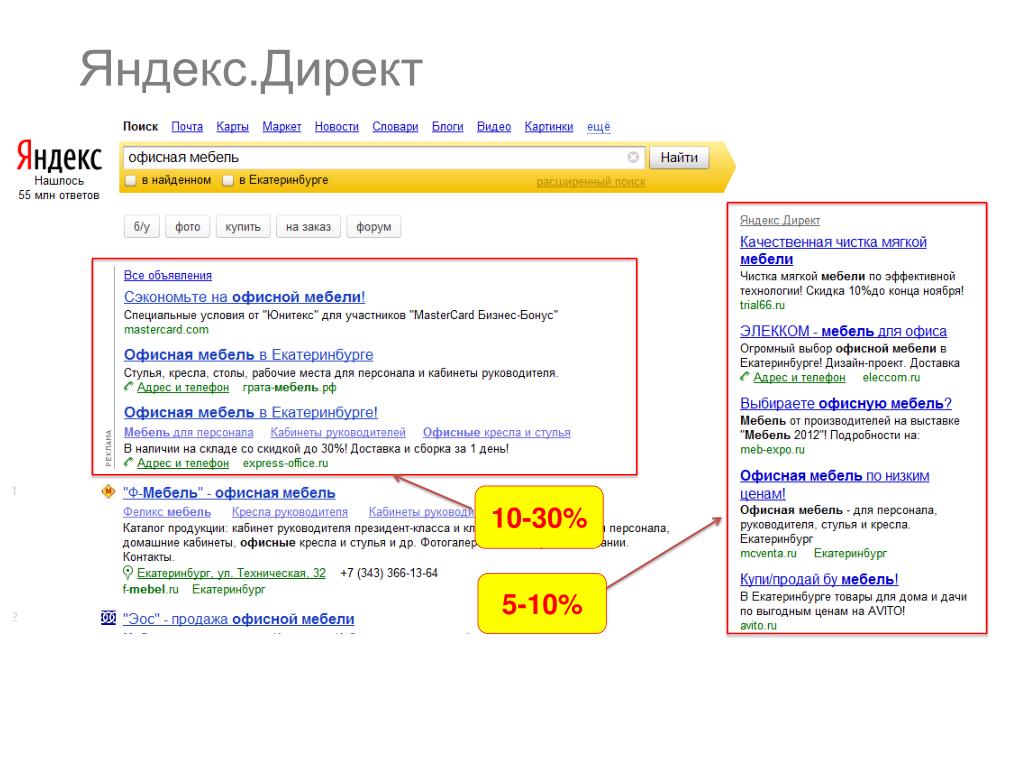The width and height of the screenshot is (1024, 768).
Task: Click the Яндекс logo
Action: [59, 157]
